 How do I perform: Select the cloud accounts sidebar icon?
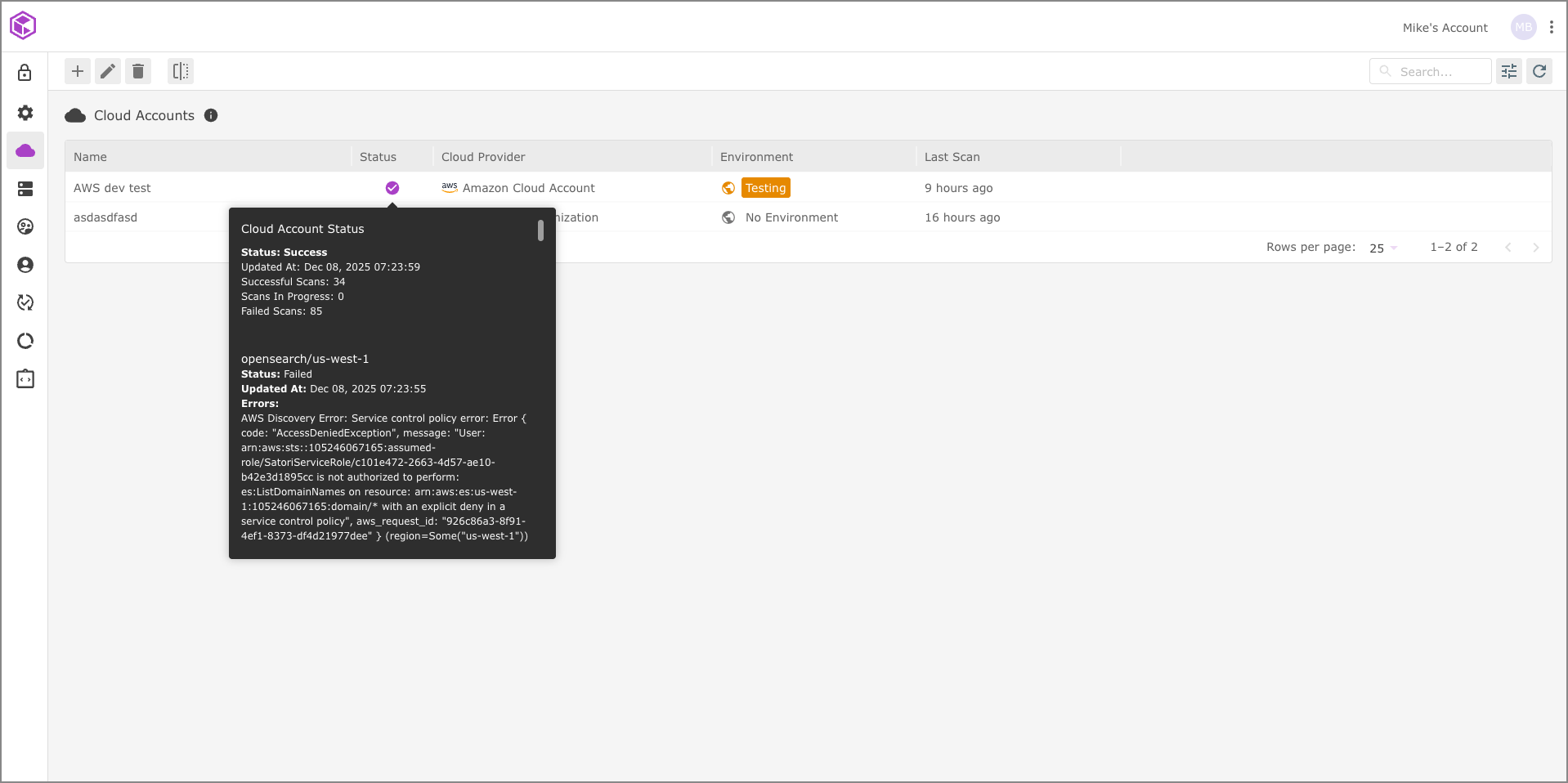25,150
